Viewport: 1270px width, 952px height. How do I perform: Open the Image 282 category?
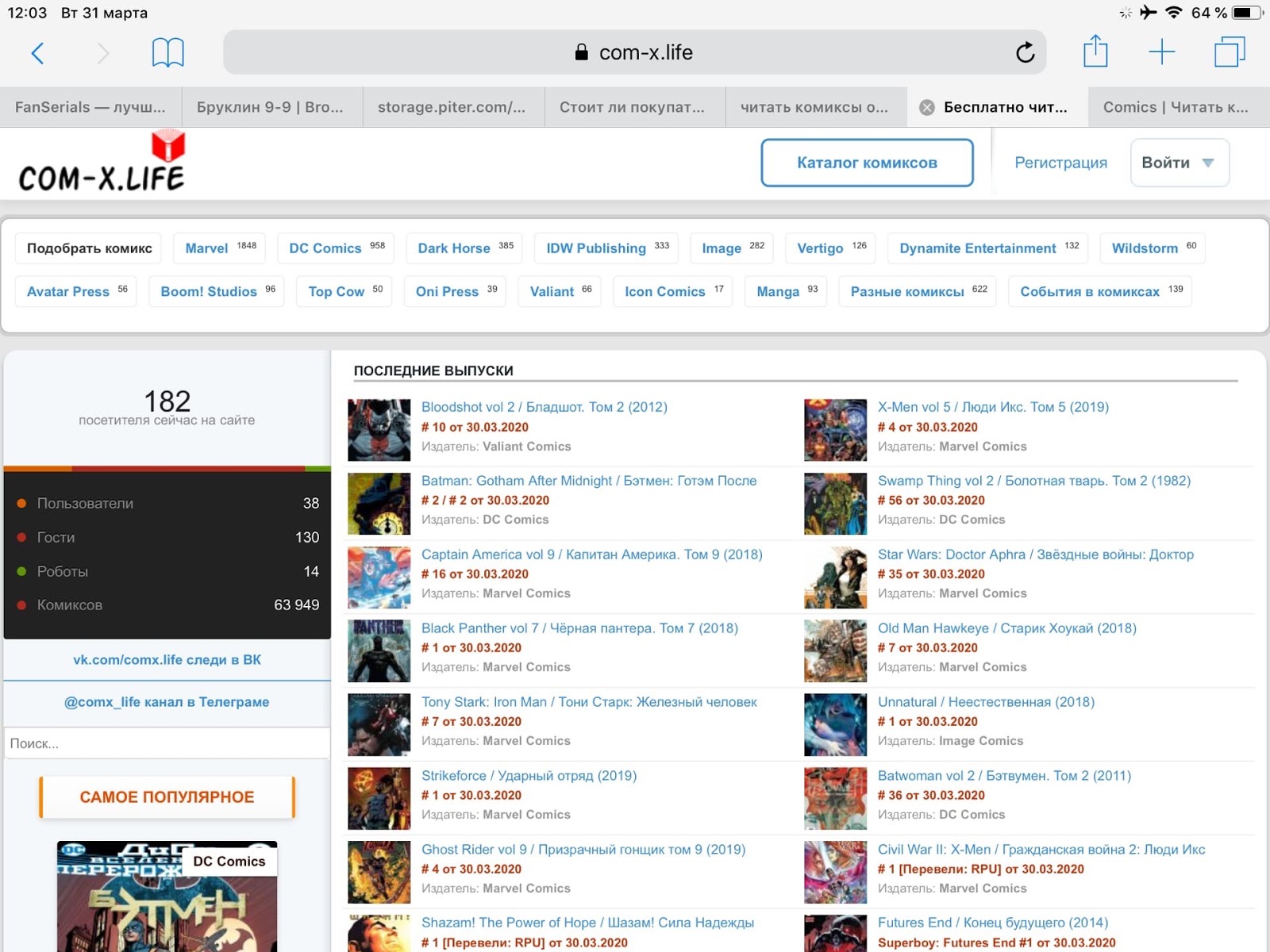click(732, 248)
